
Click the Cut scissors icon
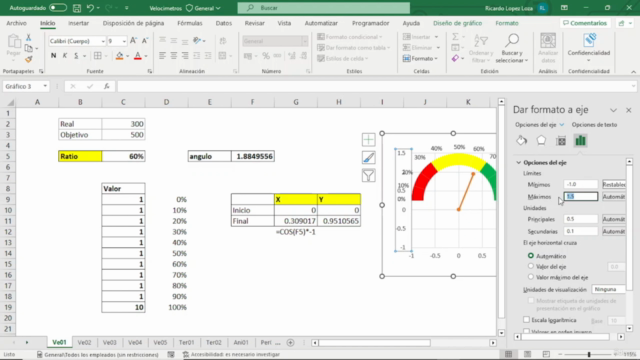click(x=28, y=38)
